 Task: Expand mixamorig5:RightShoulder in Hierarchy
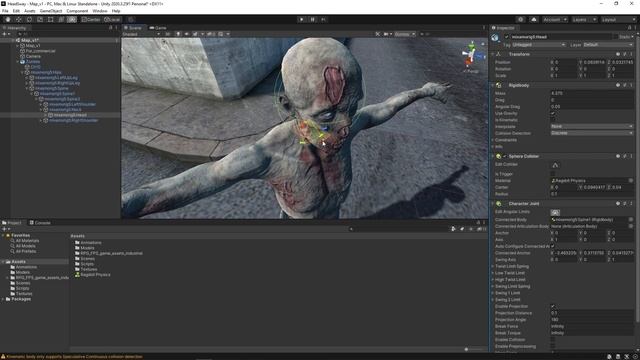coord(41,120)
